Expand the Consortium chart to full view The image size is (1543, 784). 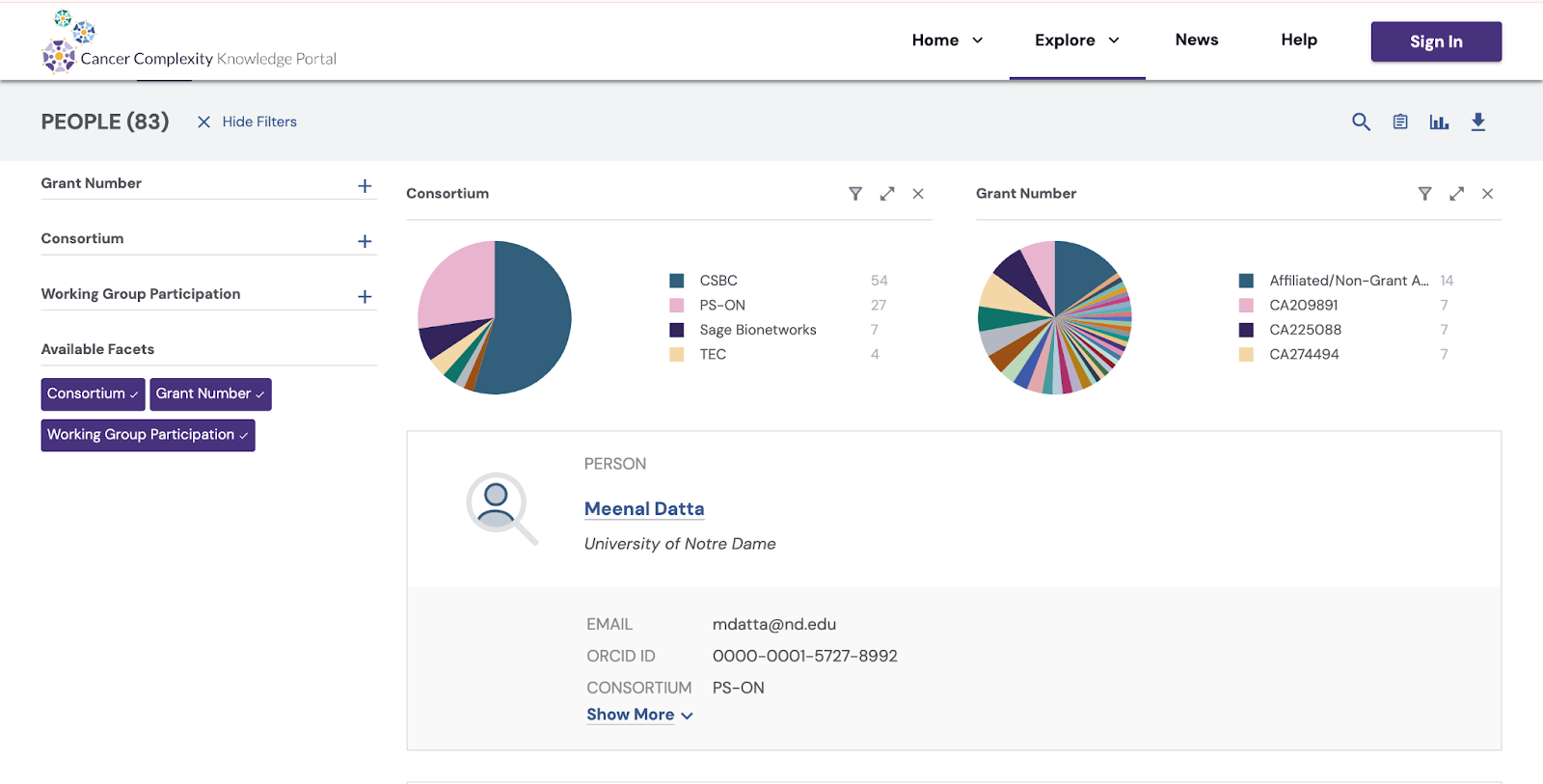coord(887,194)
